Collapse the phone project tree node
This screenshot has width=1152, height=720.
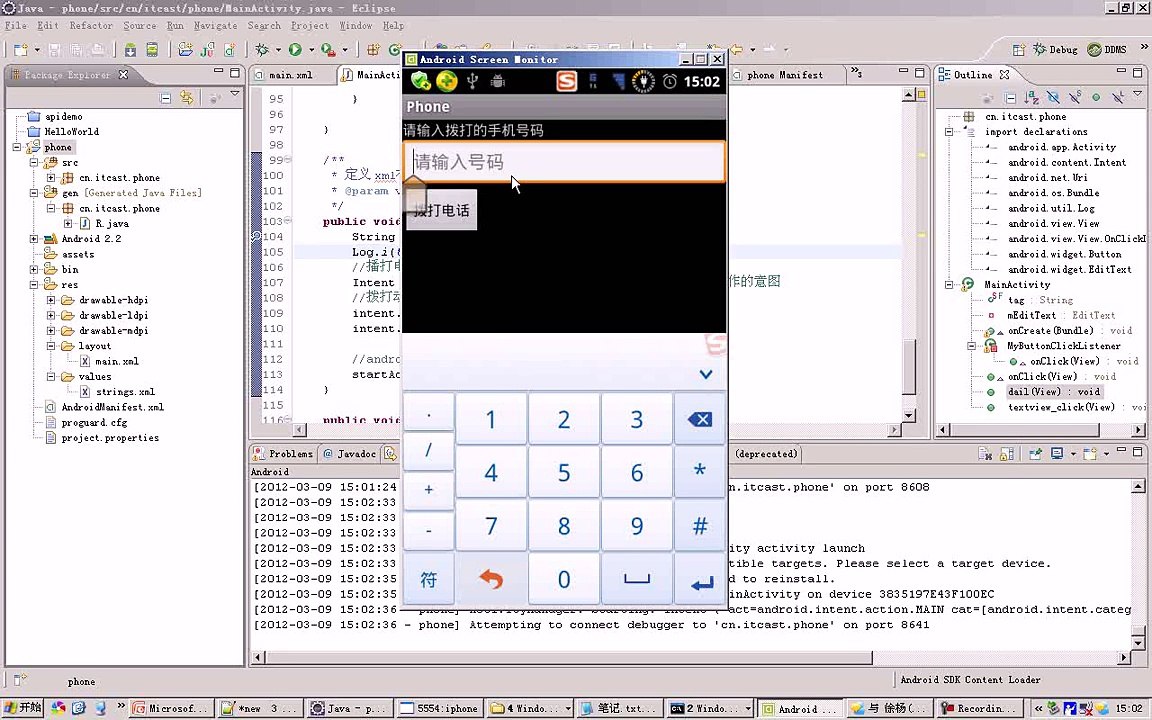coord(17,147)
